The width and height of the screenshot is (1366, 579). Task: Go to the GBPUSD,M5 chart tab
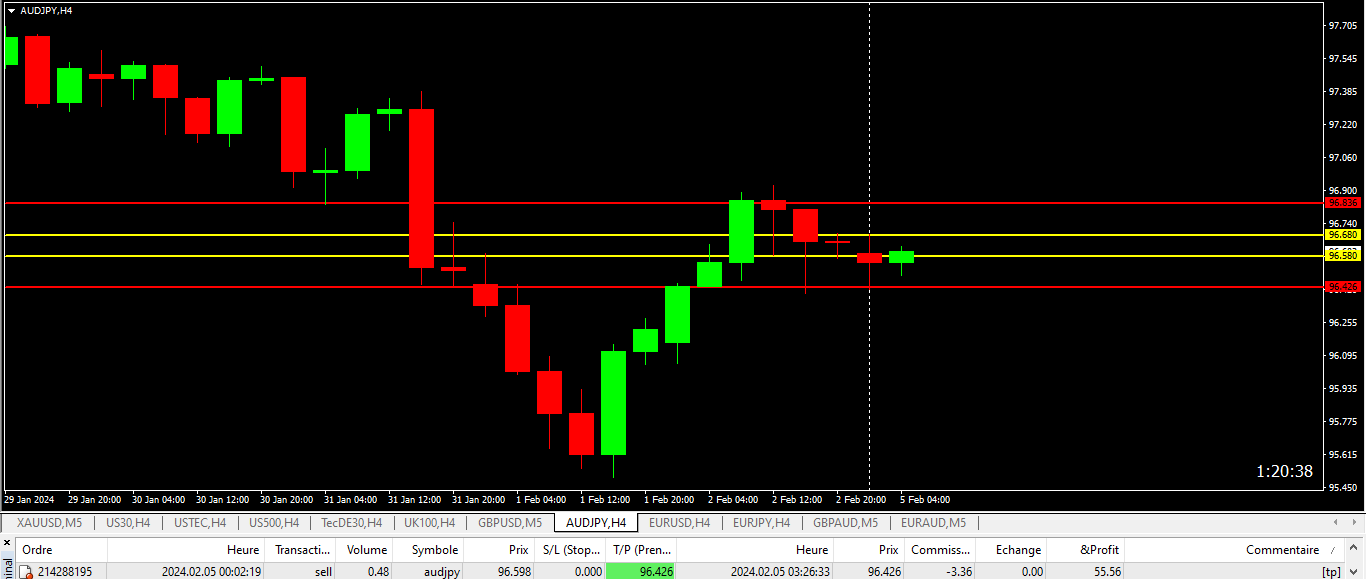tap(510, 523)
